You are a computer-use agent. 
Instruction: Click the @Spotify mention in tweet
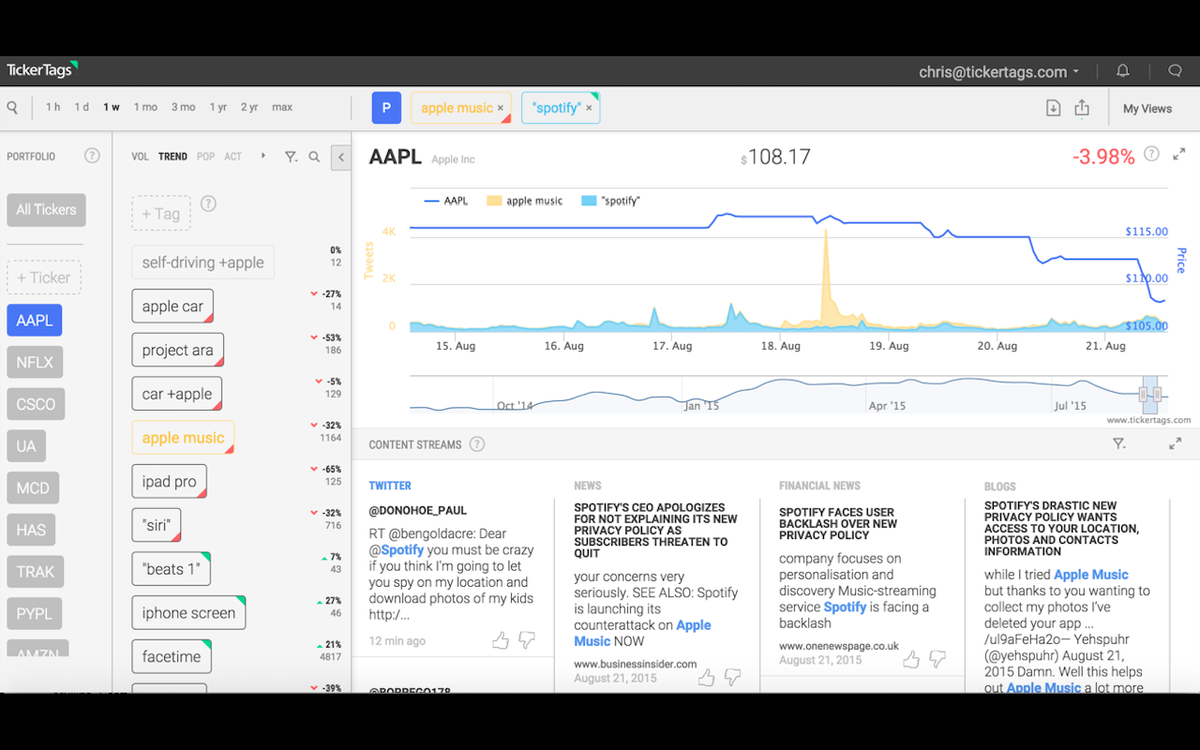tap(397, 550)
